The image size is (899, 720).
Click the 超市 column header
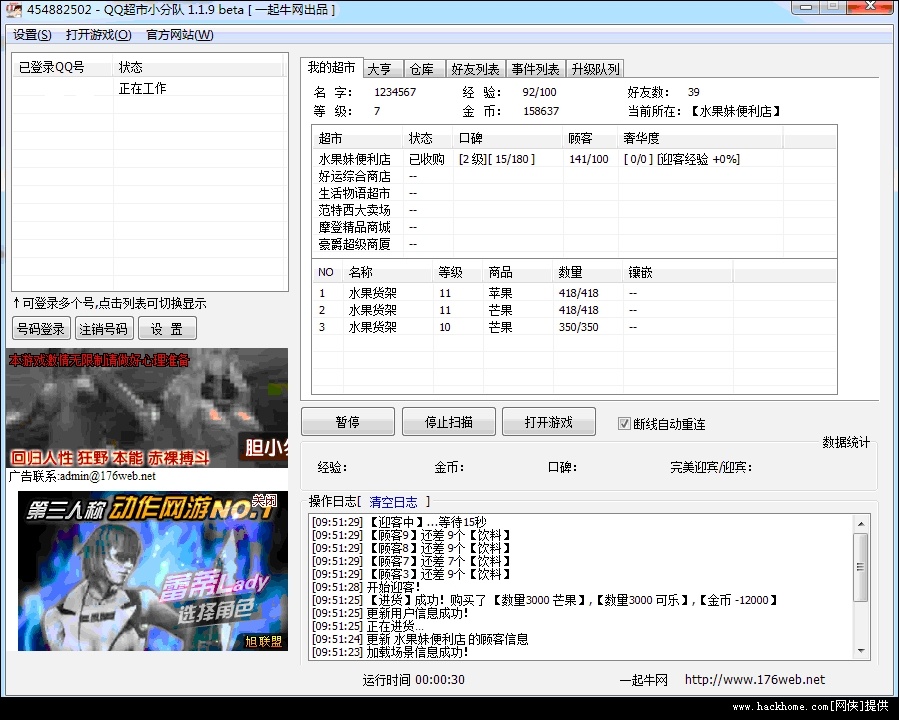pos(358,138)
